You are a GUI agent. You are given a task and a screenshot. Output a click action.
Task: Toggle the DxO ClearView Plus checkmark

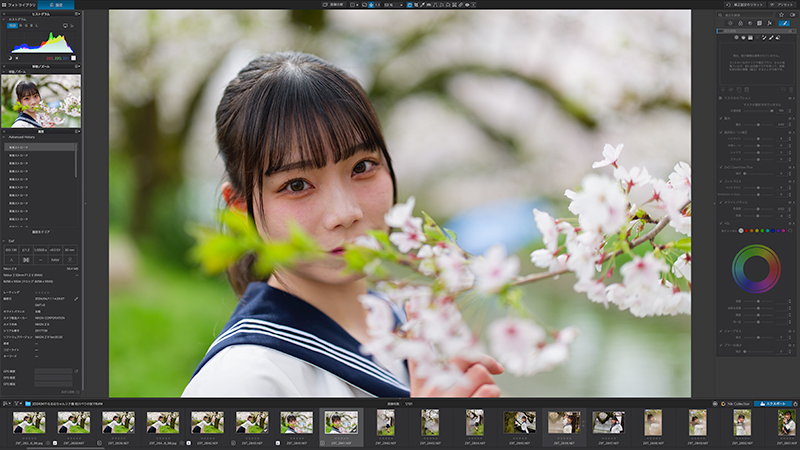(x=721, y=167)
